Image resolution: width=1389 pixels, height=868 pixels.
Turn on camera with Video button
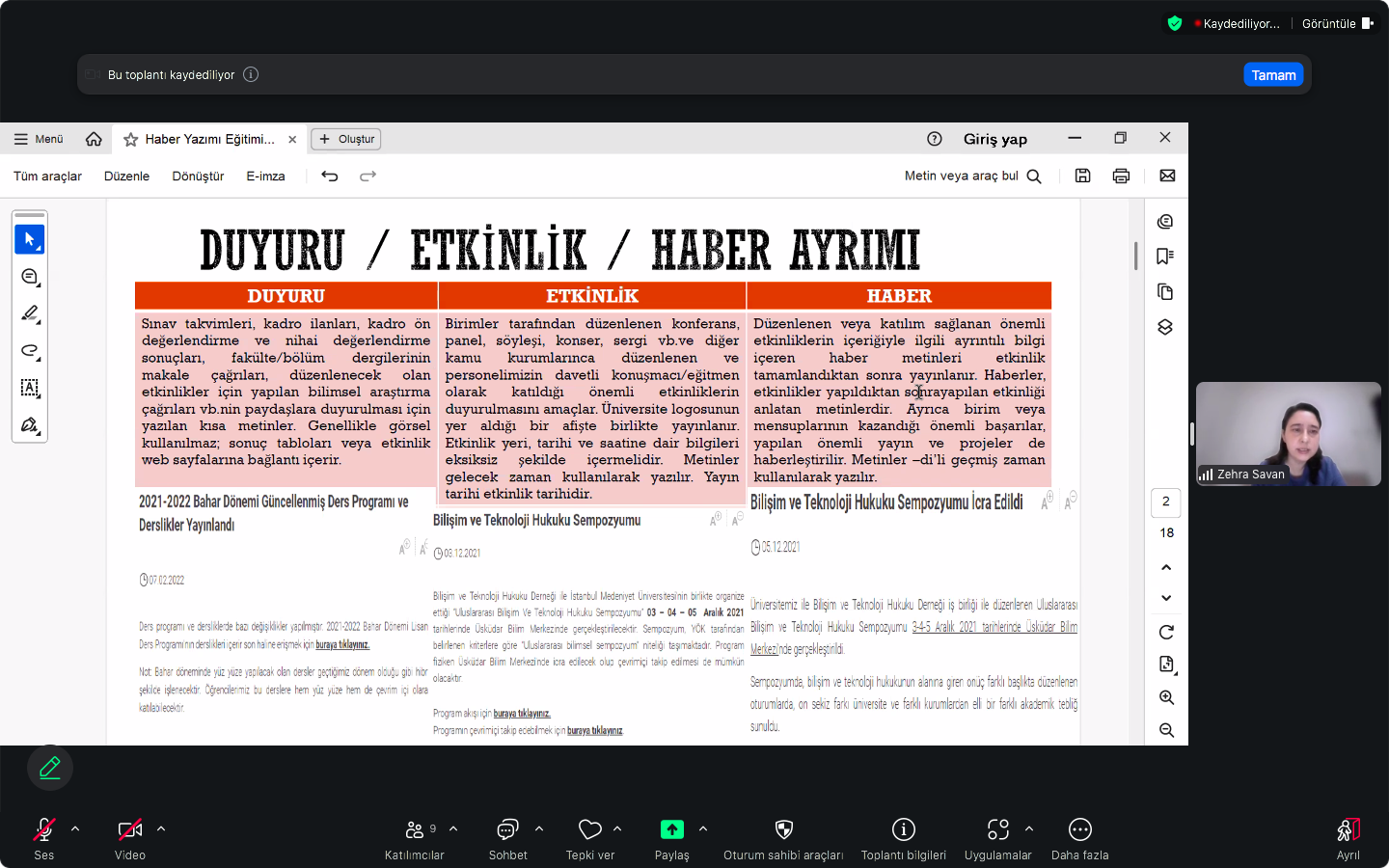tap(129, 837)
